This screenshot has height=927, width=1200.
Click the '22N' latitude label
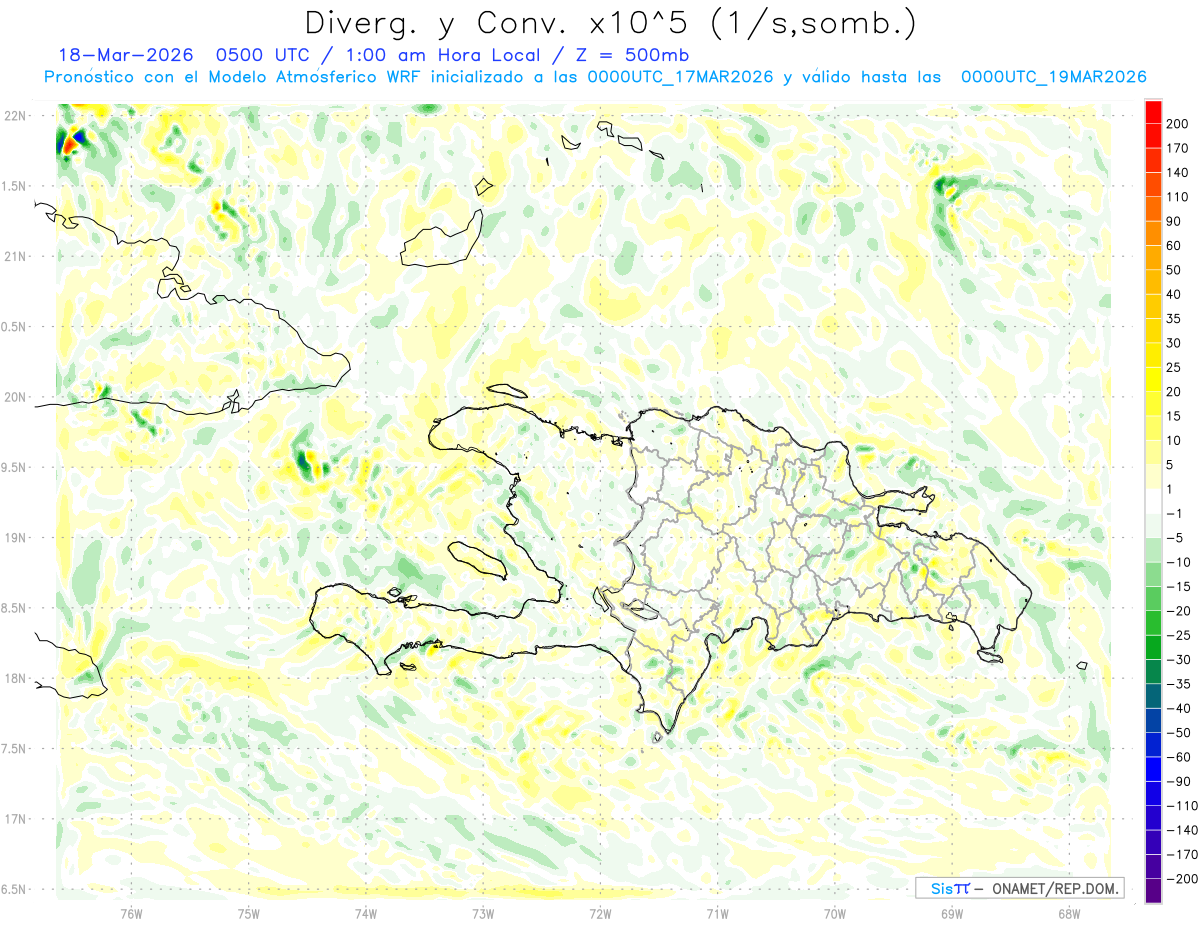(x=16, y=115)
